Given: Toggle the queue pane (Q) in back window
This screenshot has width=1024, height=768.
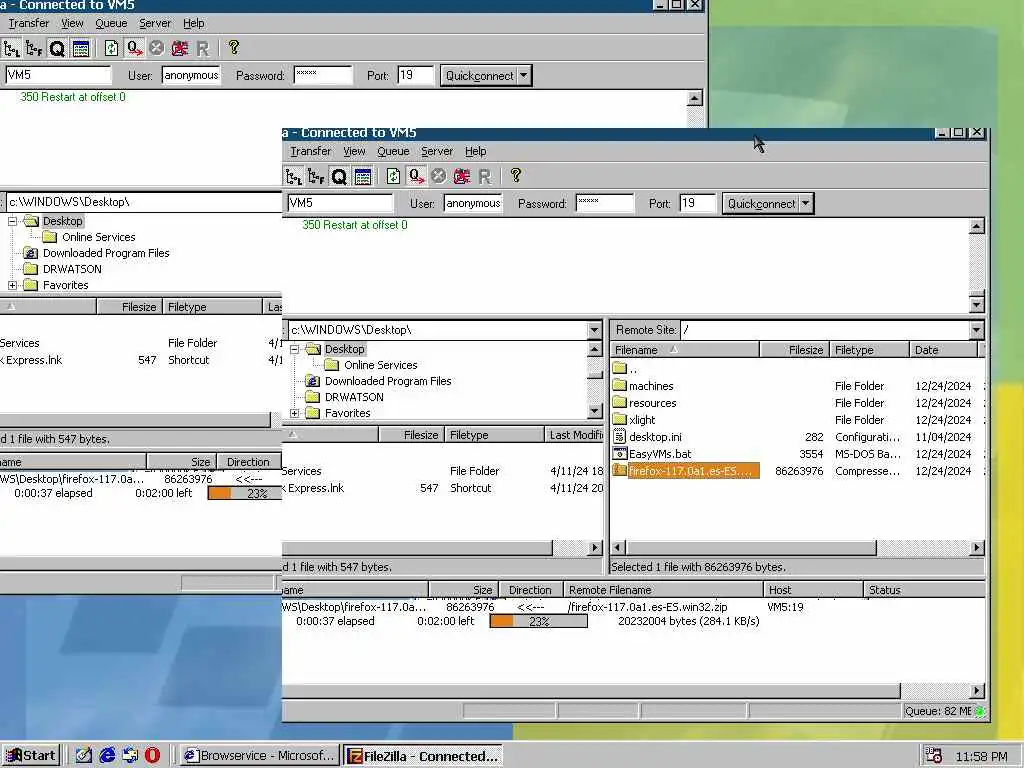Looking at the screenshot, I should coord(57,48).
